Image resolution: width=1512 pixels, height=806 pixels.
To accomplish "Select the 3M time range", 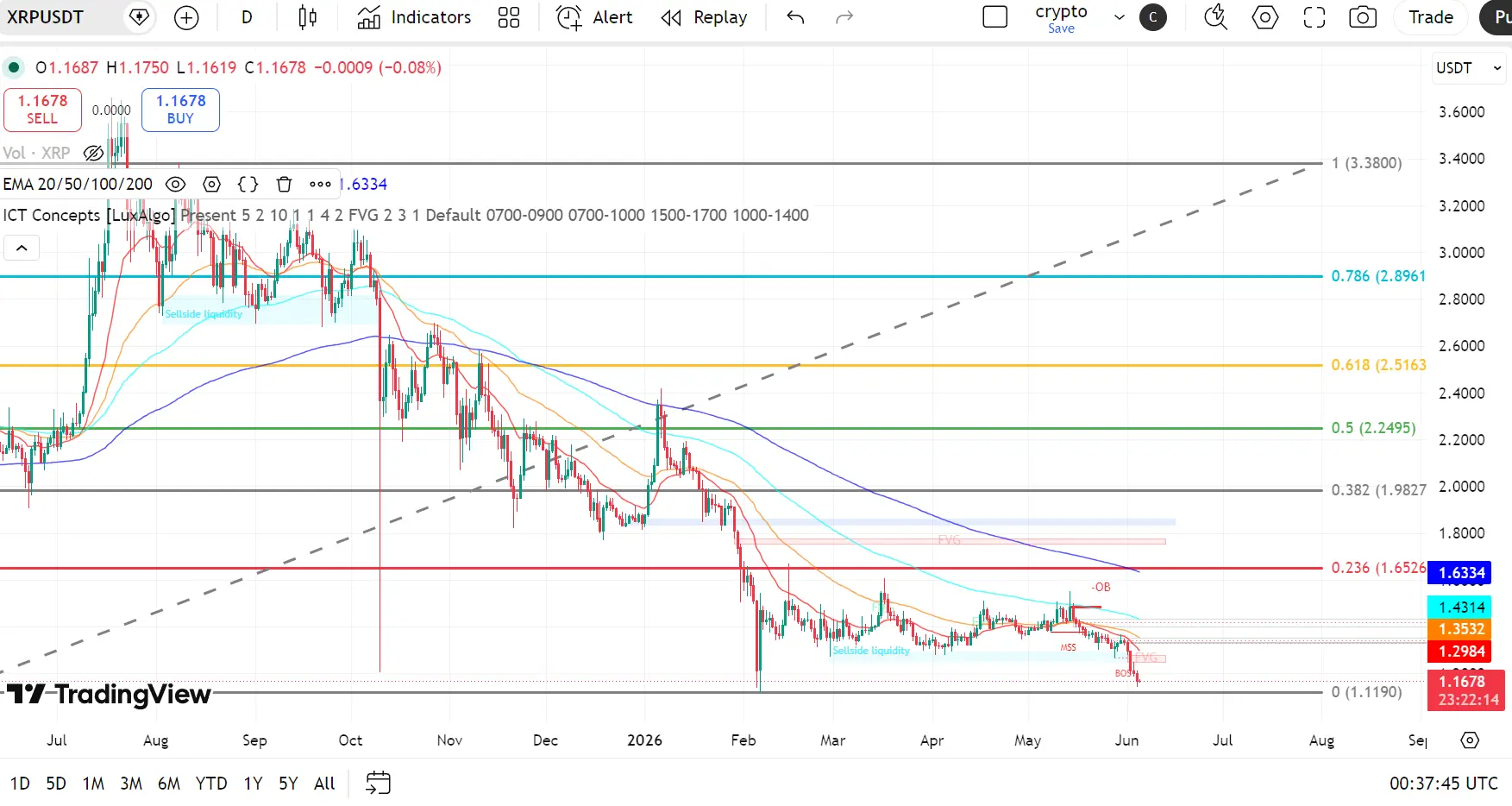I will pos(131,784).
